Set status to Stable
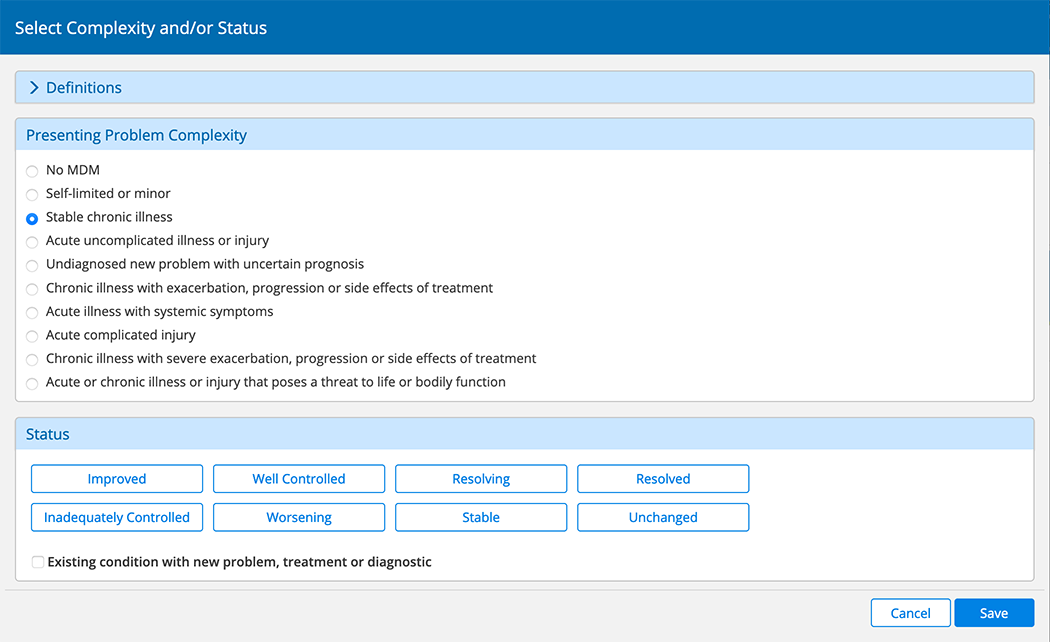The height and width of the screenshot is (642, 1050). coord(481,517)
